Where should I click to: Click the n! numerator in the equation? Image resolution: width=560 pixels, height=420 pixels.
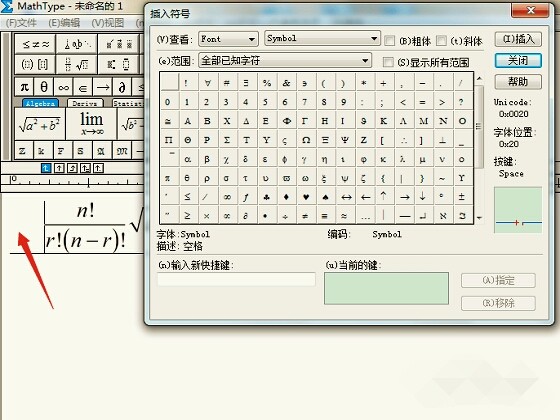pos(86,211)
